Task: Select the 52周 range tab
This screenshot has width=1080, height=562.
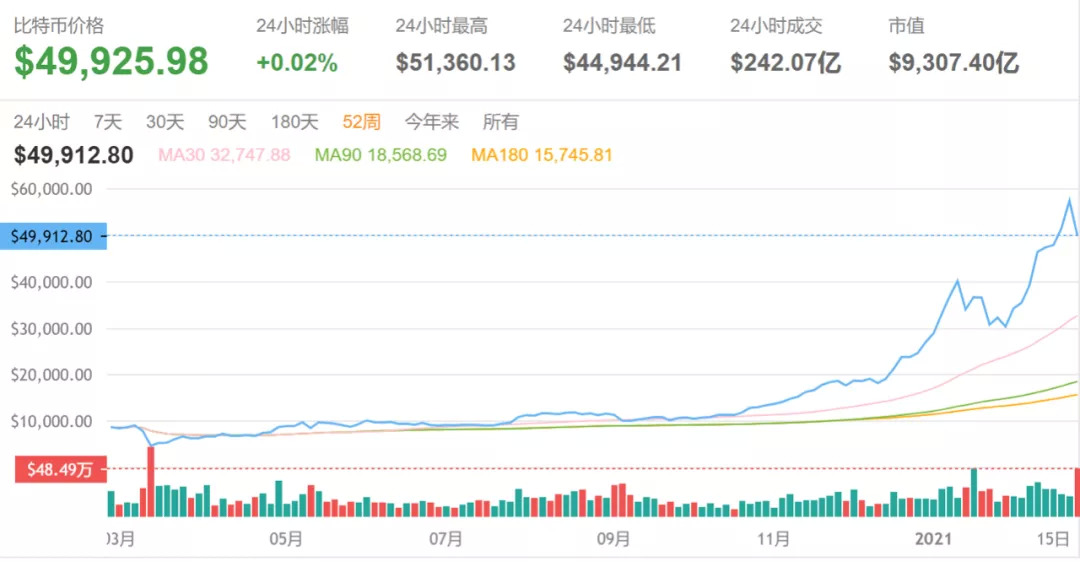Action: click(361, 122)
